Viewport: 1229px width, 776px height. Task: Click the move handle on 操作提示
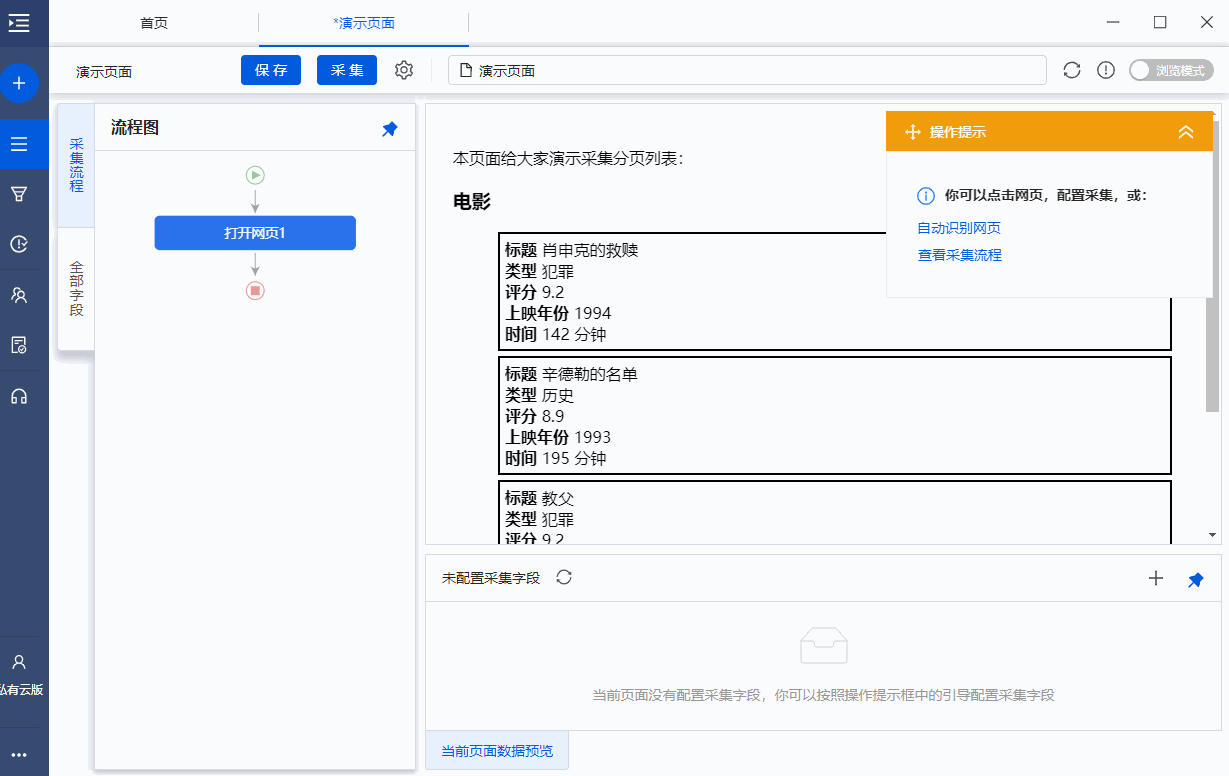(912, 132)
